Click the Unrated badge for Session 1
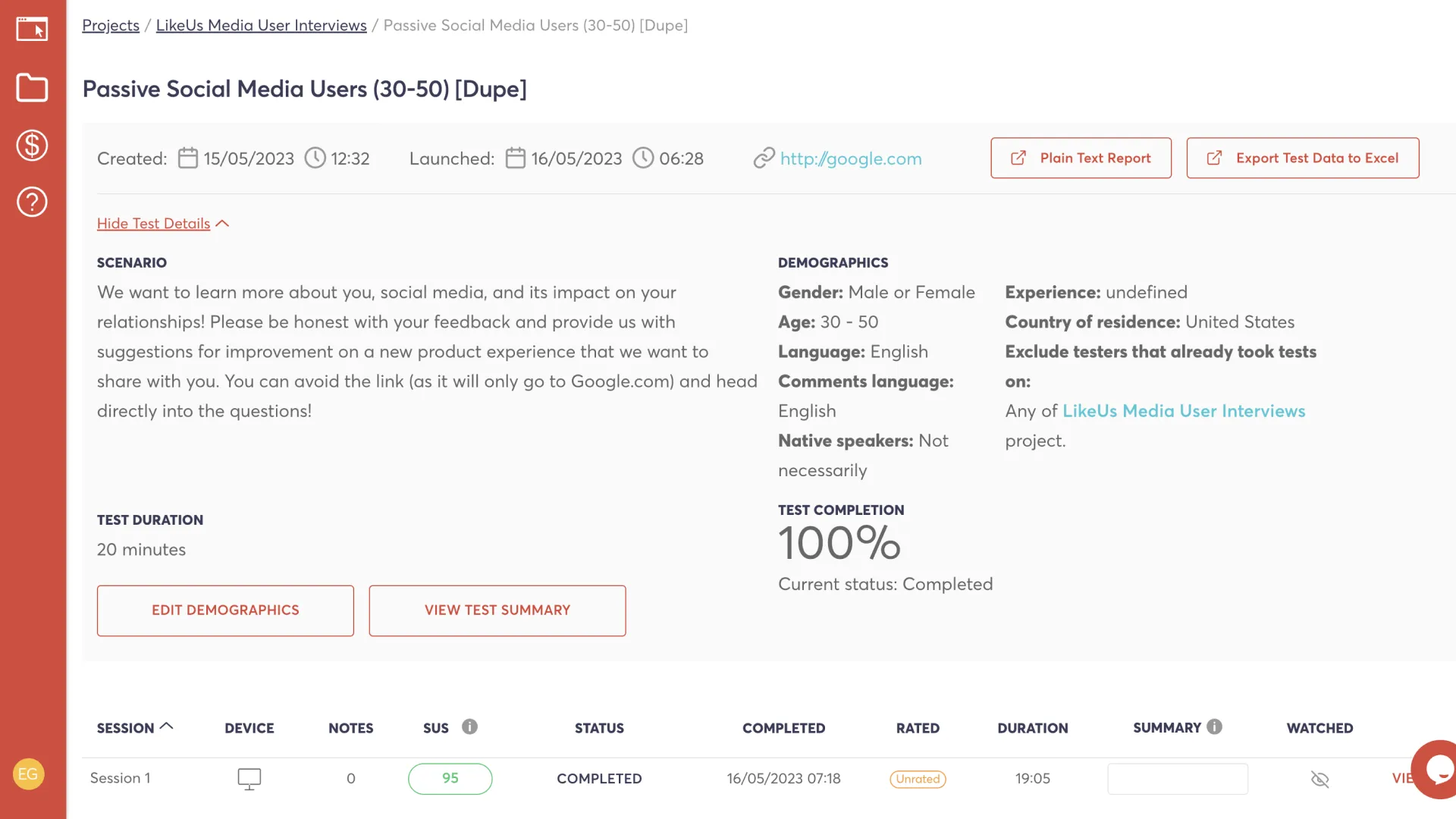This screenshot has height=819, width=1456. (918, 779)
